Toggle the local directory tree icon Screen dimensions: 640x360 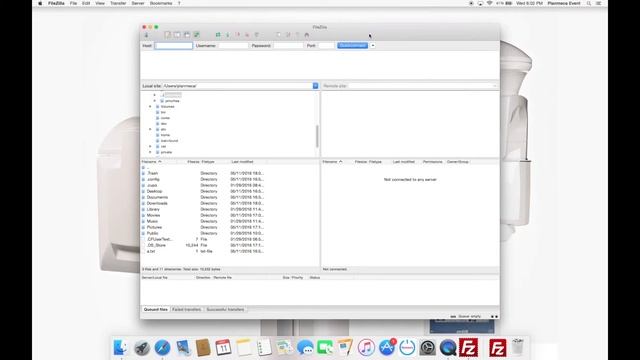(x=177, y=35)
